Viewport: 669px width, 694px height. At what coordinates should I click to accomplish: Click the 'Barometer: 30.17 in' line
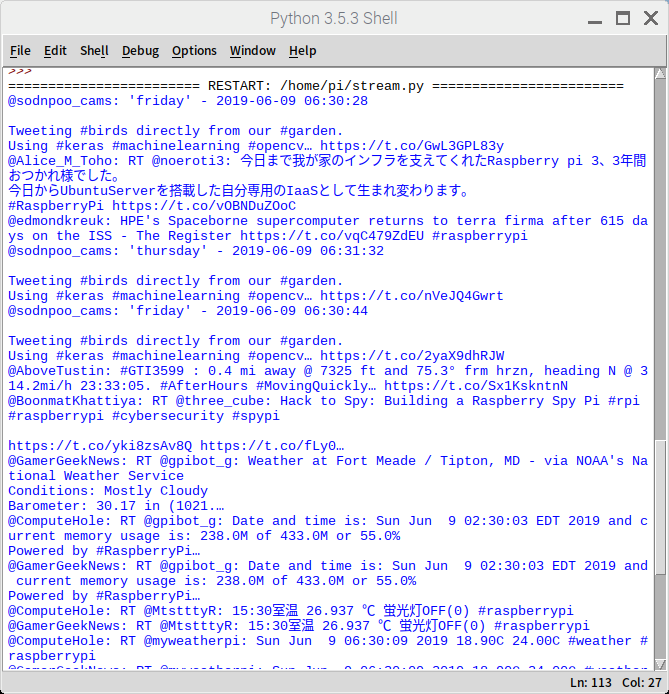[x=116, y=506]
